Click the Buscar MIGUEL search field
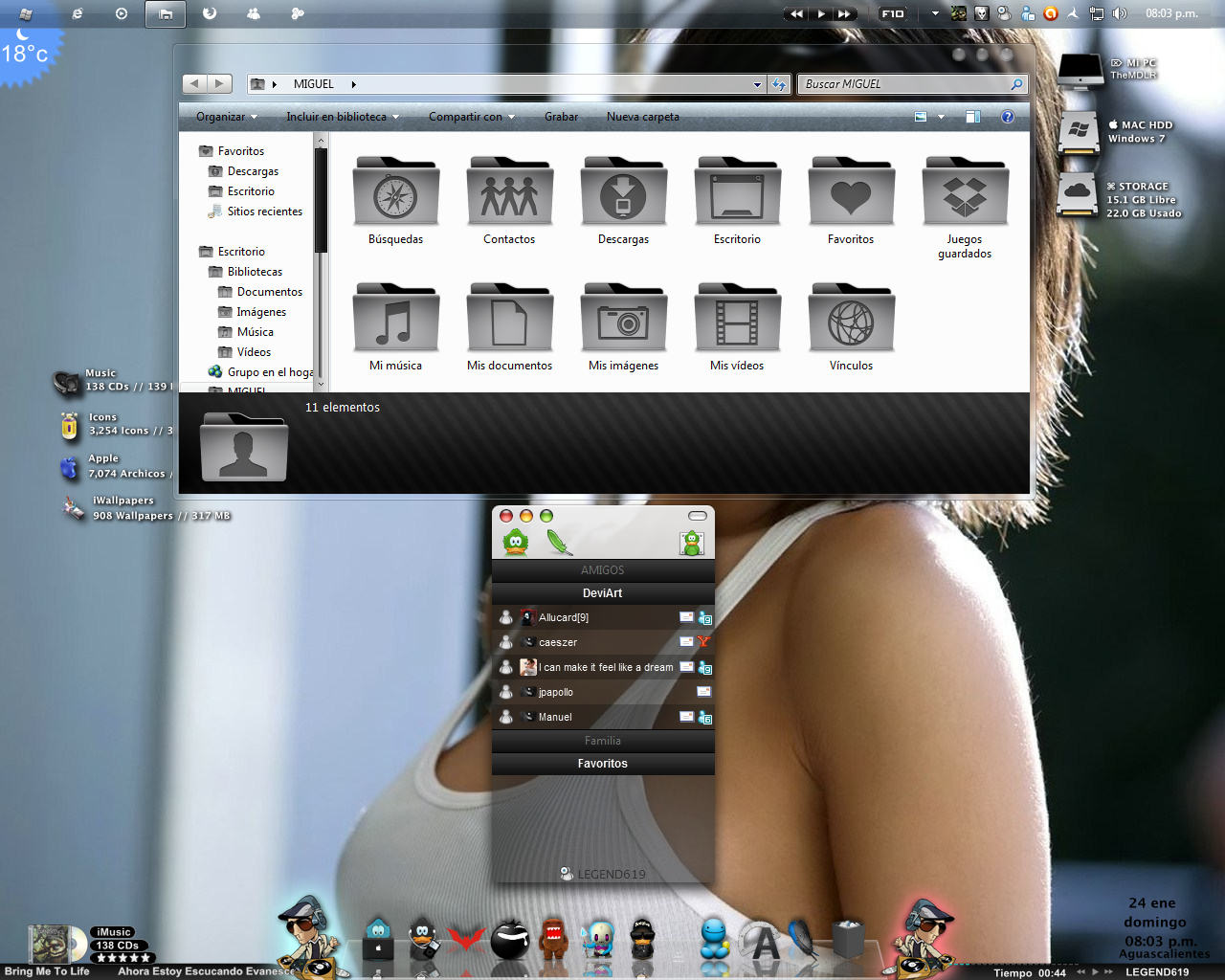The height and width of the screenshot is (980, 1225). [x=912, y=84]
